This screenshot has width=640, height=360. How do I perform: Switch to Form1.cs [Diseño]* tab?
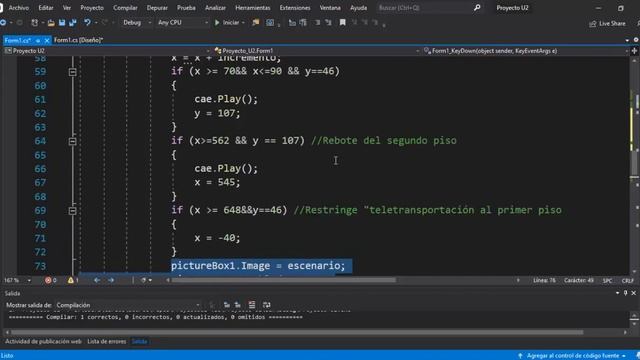pos(78,40)
